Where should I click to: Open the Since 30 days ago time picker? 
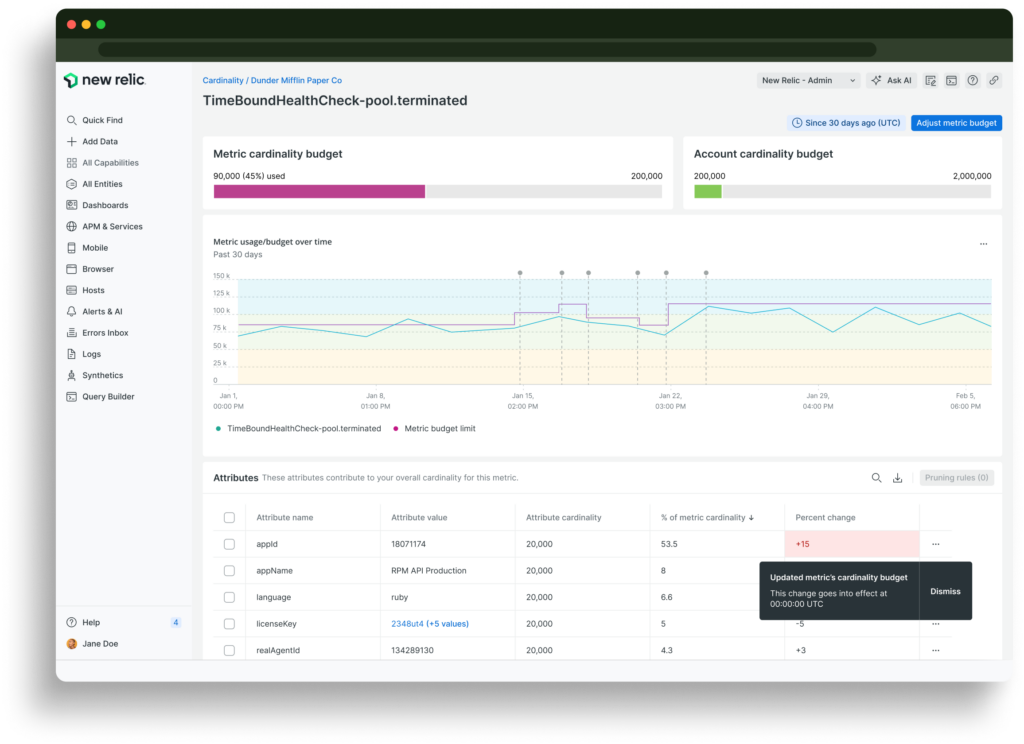(846, 123)
